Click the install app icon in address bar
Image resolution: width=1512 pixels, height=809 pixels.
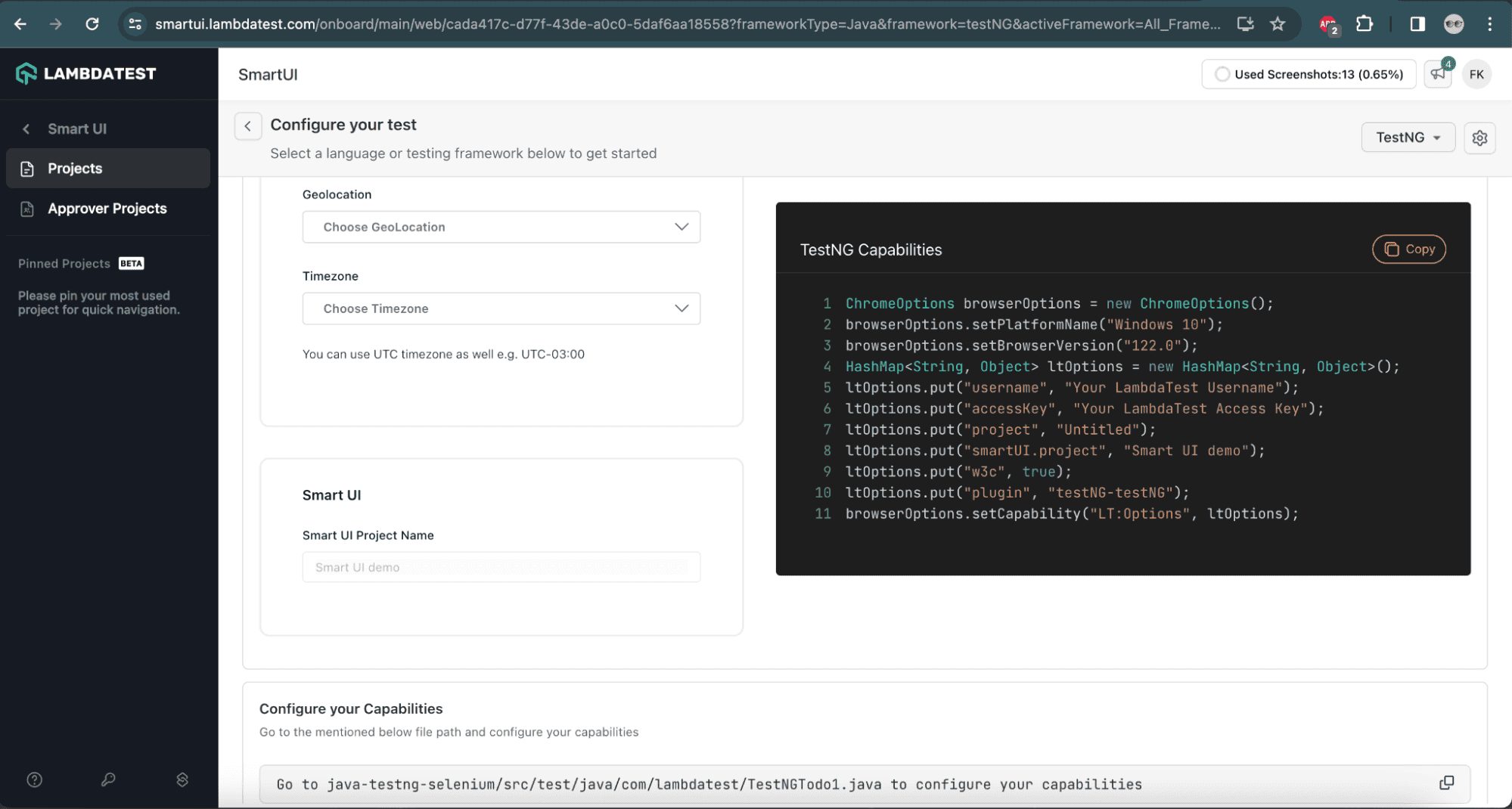[1245, 24]
